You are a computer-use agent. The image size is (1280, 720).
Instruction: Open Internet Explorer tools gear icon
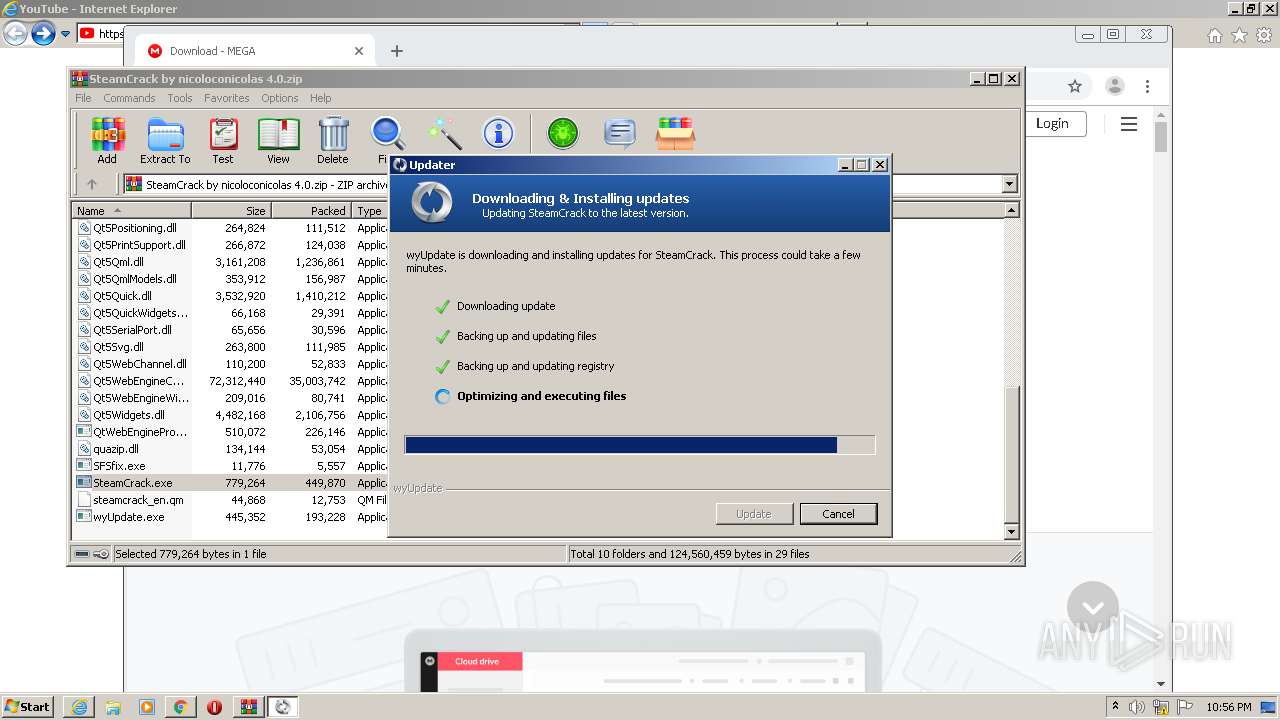(1264, 36)
